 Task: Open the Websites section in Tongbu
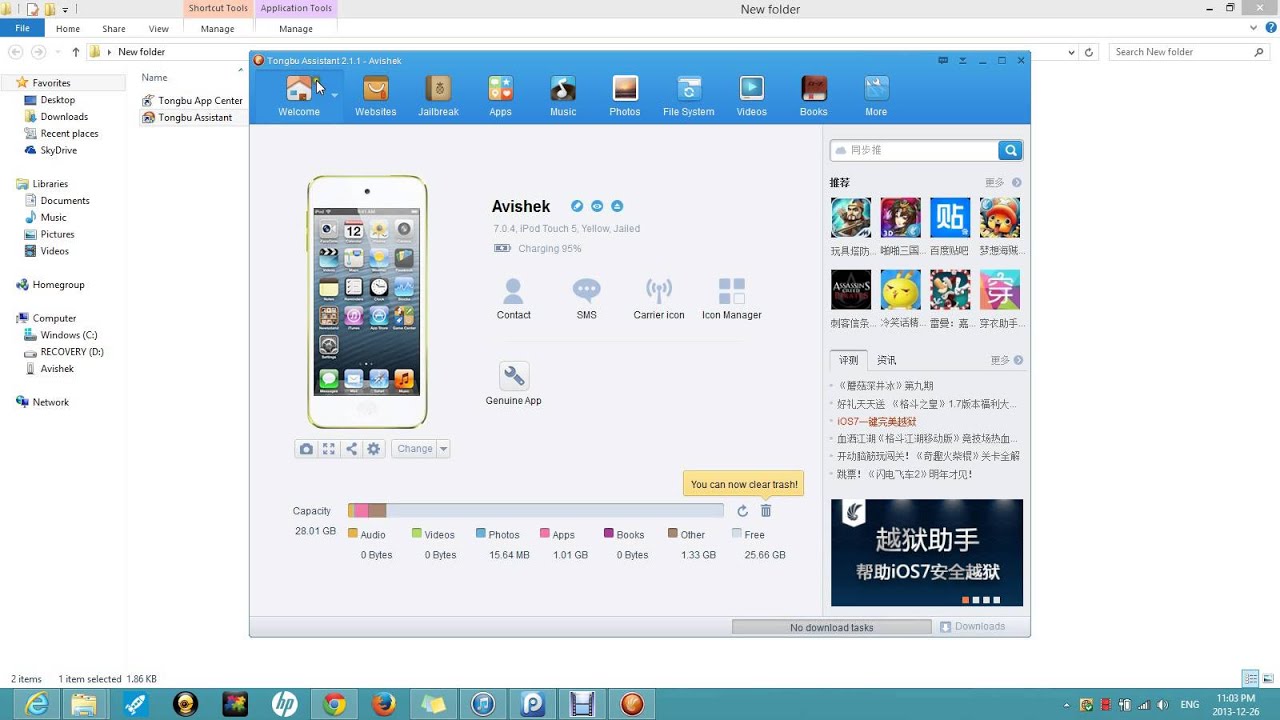click(x=375, y=96)
